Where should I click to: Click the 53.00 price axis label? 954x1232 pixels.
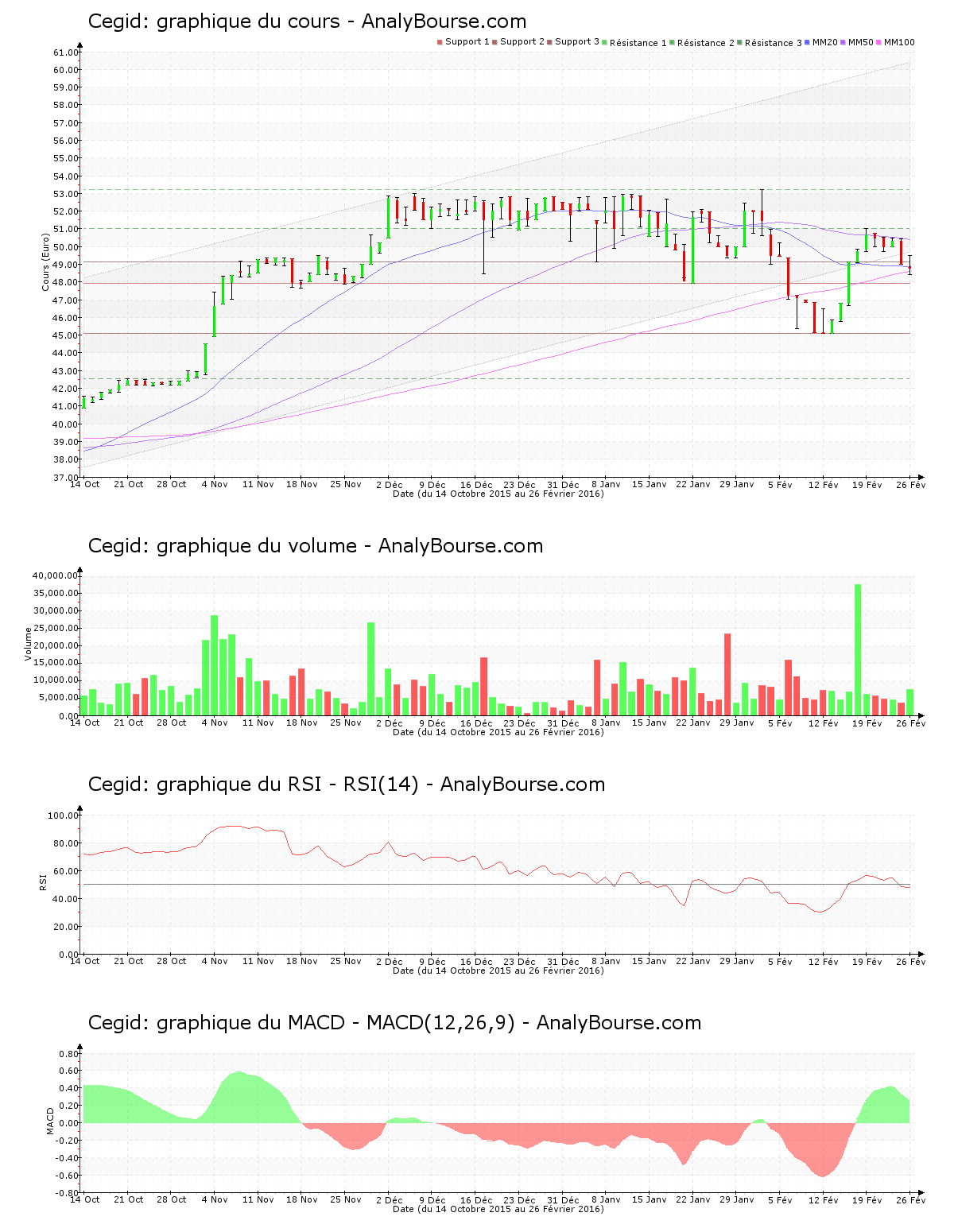(66, 194)
